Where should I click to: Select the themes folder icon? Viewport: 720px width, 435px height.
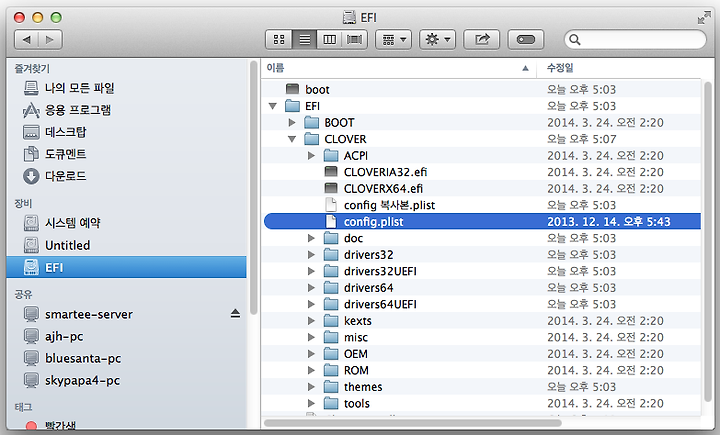pyautogui.click(x=331, y=387)
